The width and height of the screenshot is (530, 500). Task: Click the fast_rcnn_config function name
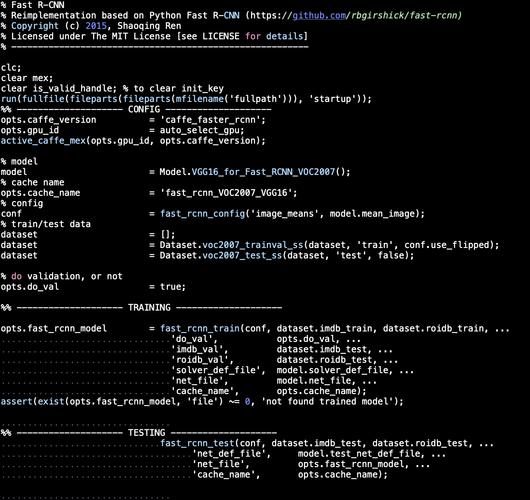pyautogui.click(x=202, y=214)
